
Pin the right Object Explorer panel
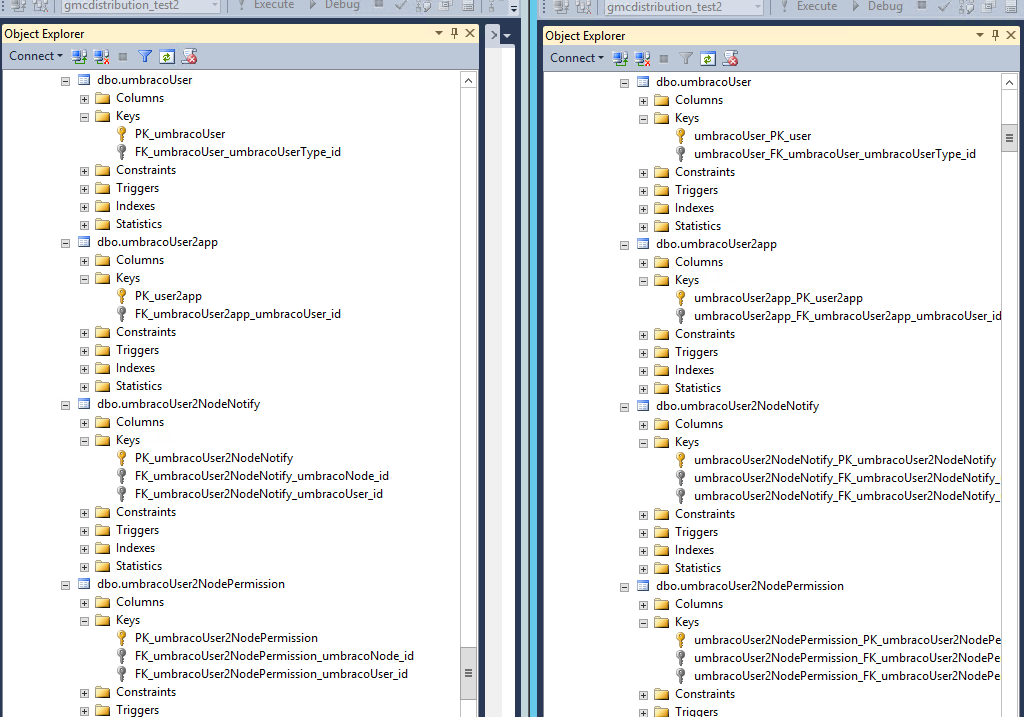(995, 35)
